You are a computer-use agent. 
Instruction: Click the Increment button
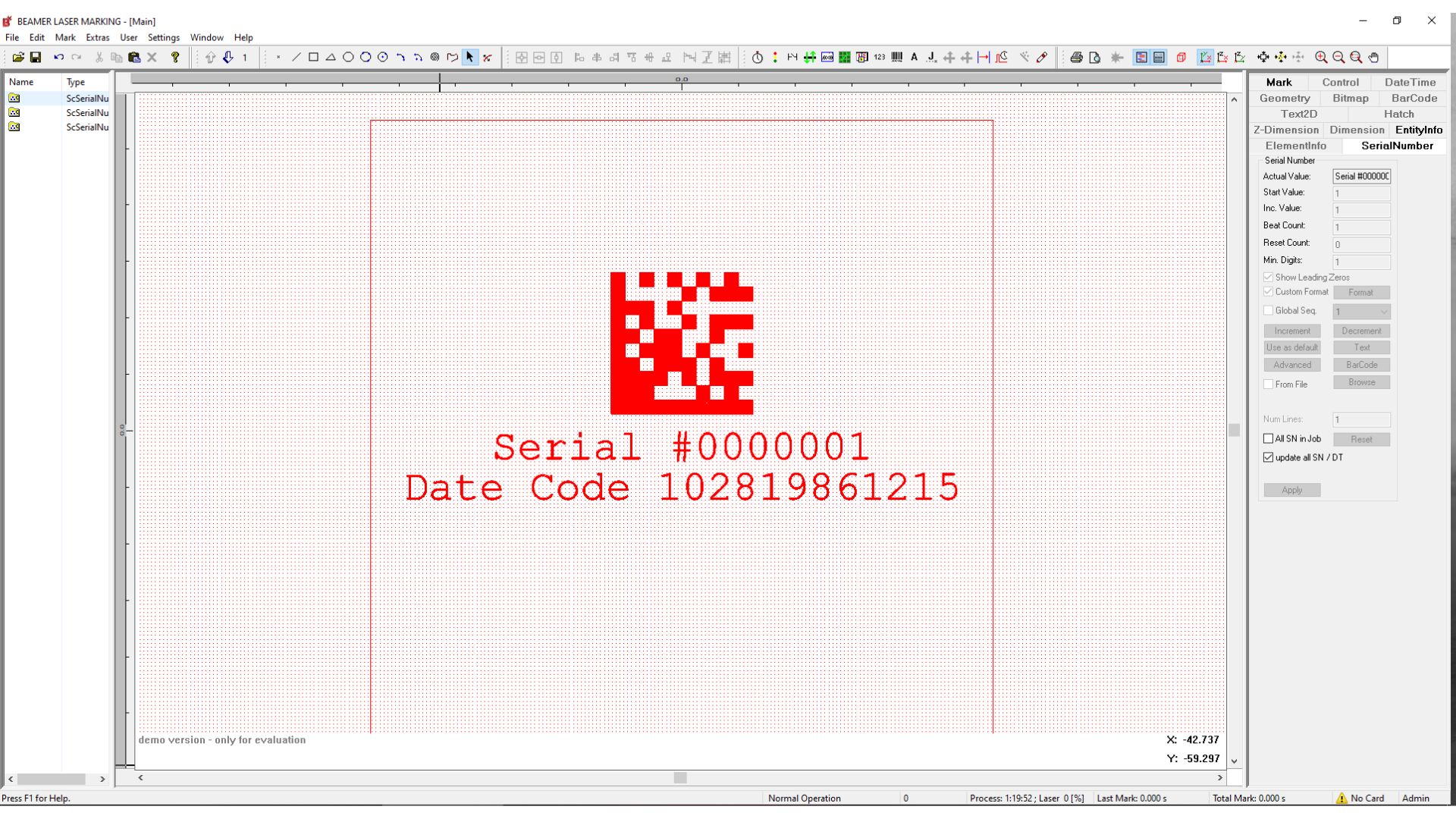pos(1292,331)
